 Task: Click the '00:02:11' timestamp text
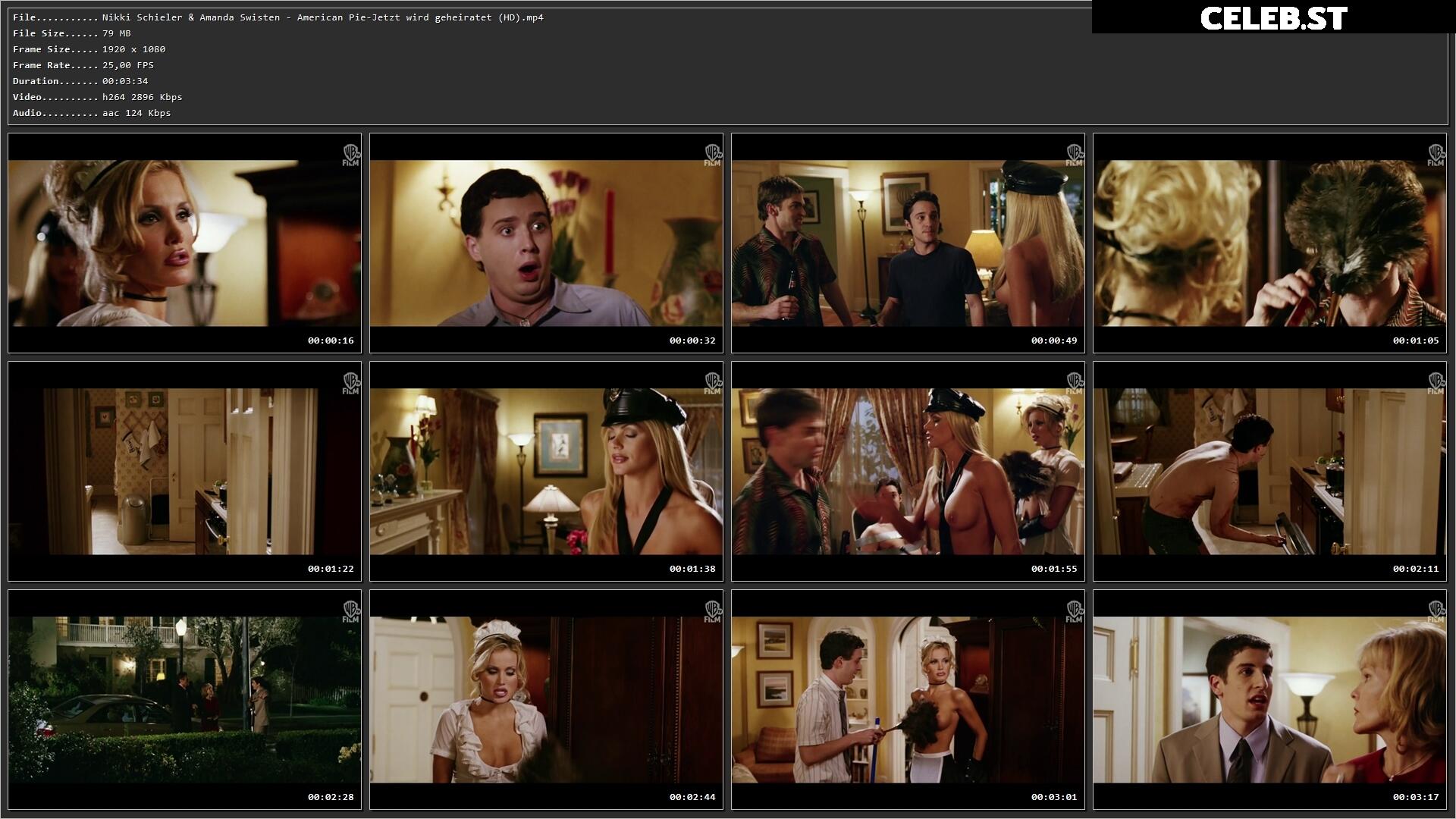(x=1416, y=569)
